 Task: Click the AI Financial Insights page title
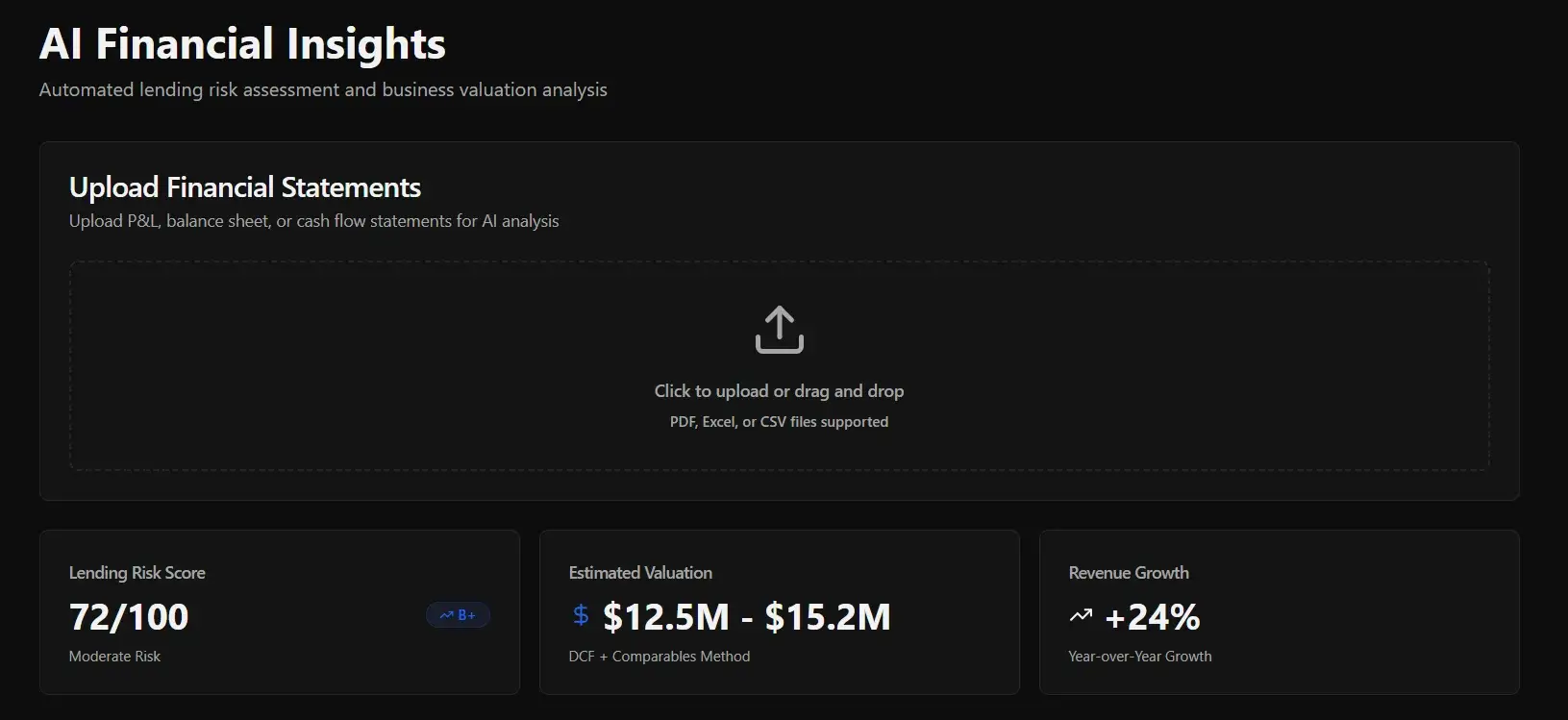click(x=242, y=44)
